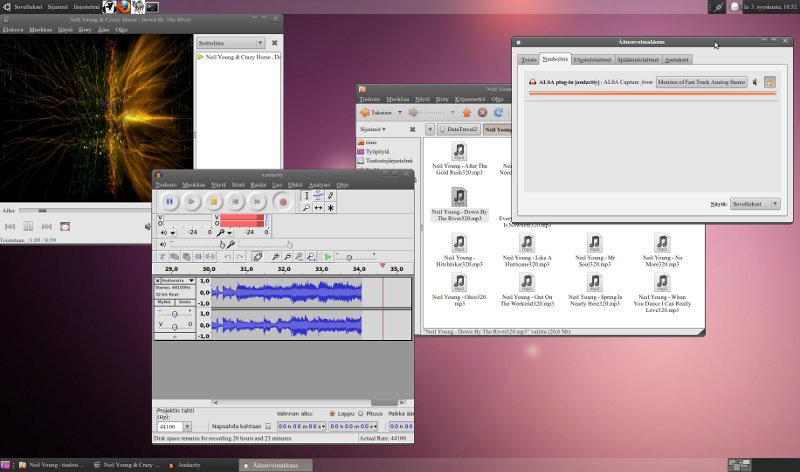The height and width of the screenshot is (472, 800).
Task: Click green Play-at-speed button in Audacity
Action: 328,257
